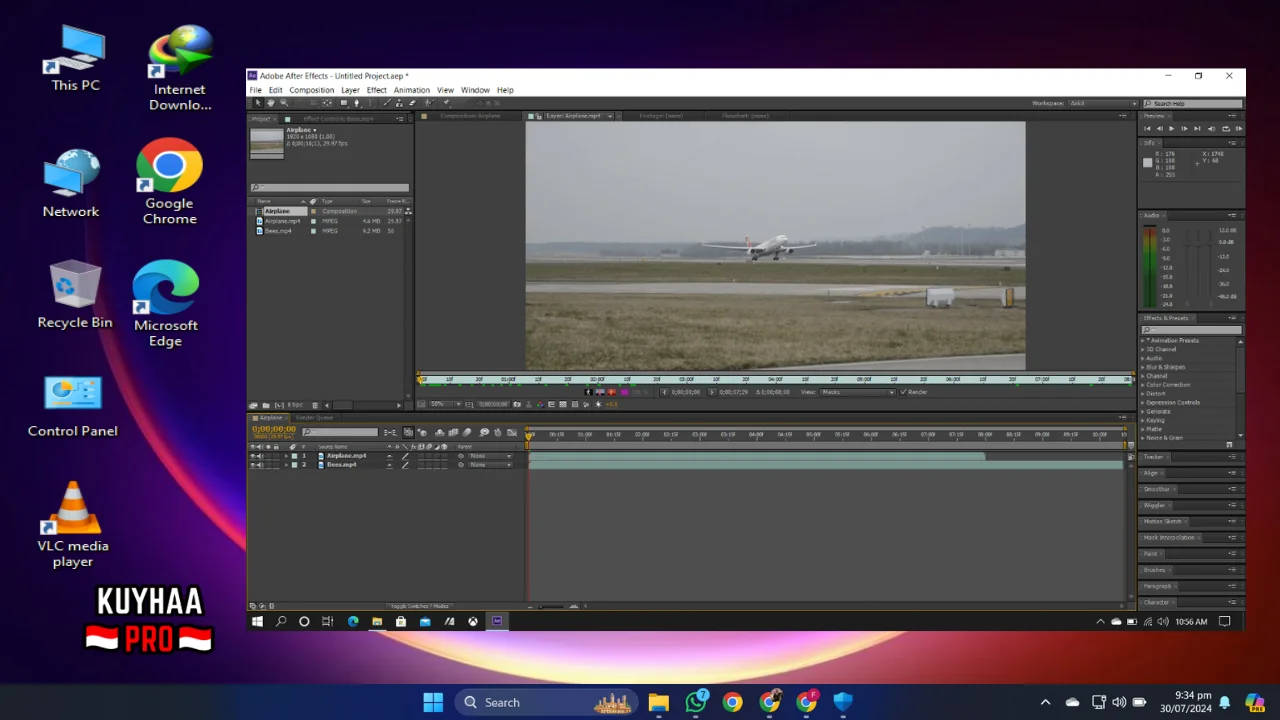Open the File menu
The image size is (1280, 720).
[x=255, y=90]
